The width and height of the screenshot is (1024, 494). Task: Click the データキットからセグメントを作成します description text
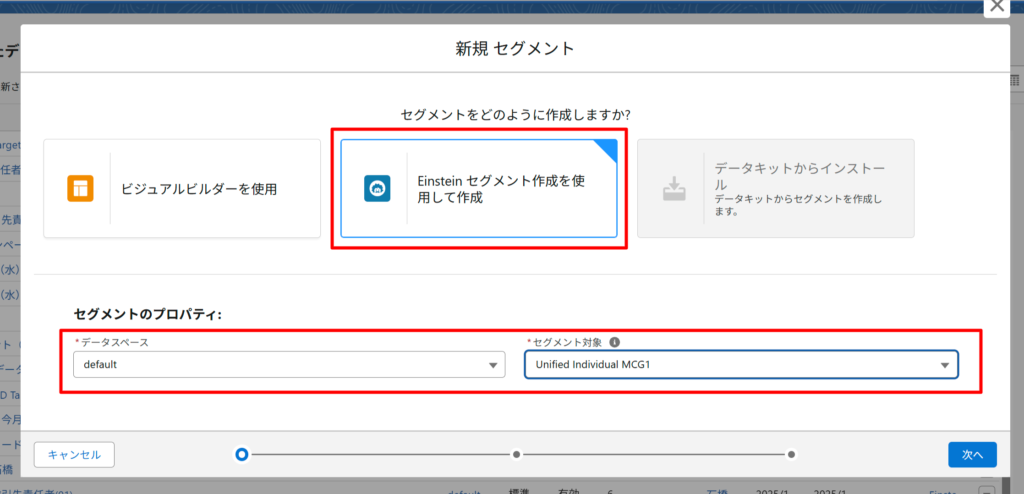pos(798,206)
